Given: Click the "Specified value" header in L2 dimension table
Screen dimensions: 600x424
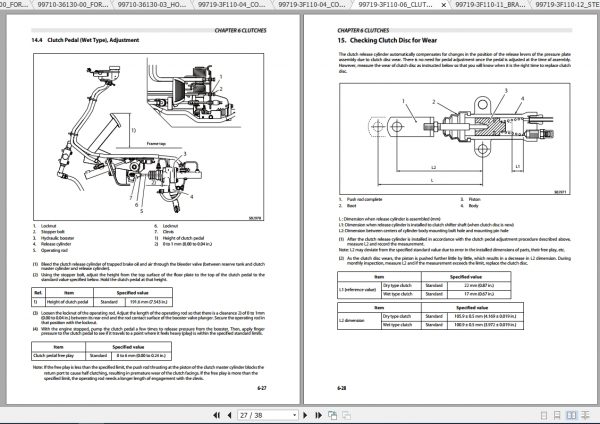Looking at the screenshot, I should click(472, 308).
